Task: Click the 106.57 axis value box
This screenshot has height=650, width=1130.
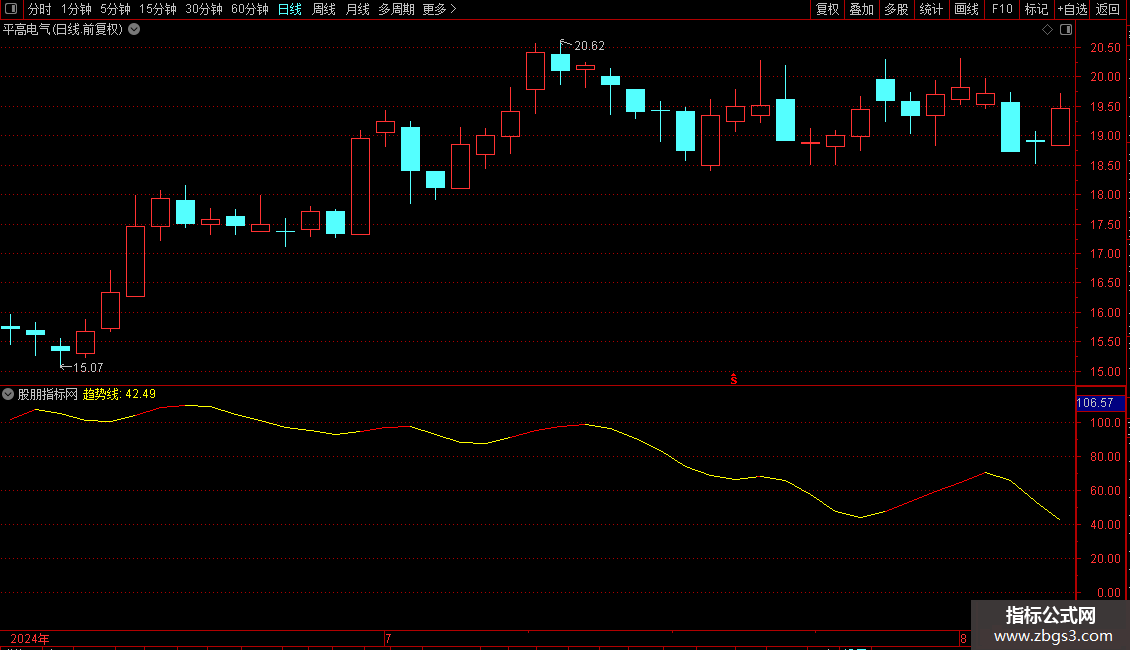Action: point(1100,403)
